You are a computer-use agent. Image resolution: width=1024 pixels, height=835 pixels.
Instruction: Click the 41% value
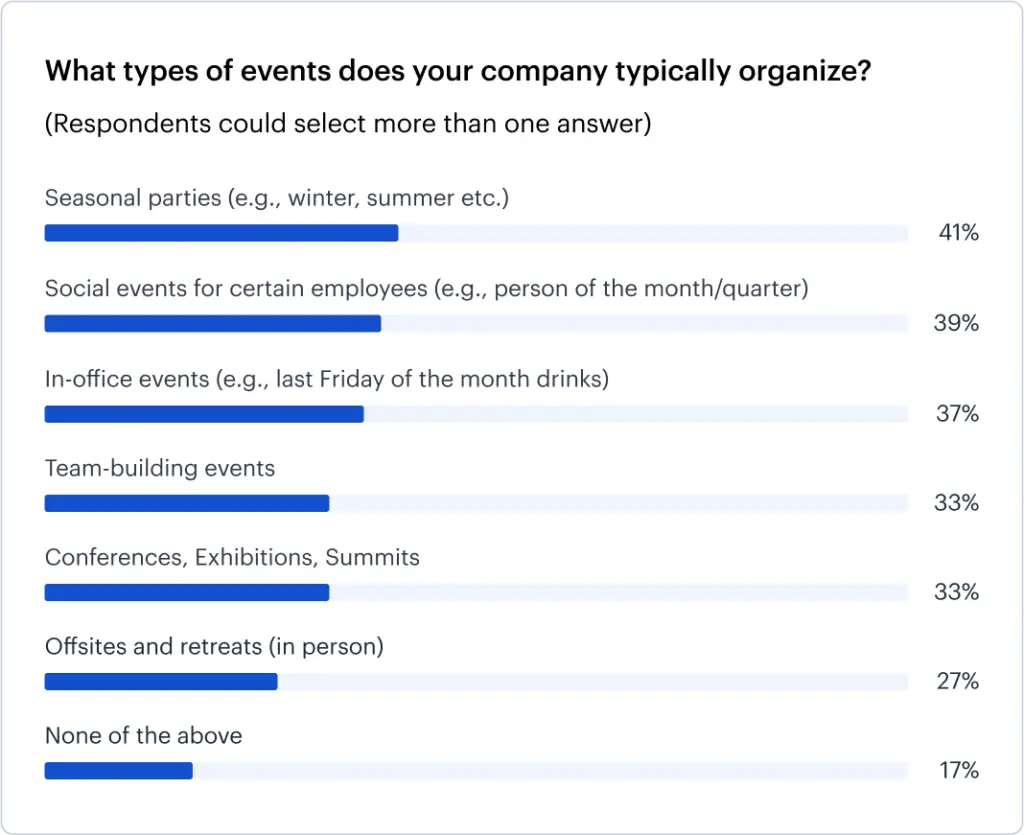coord(958,234)
